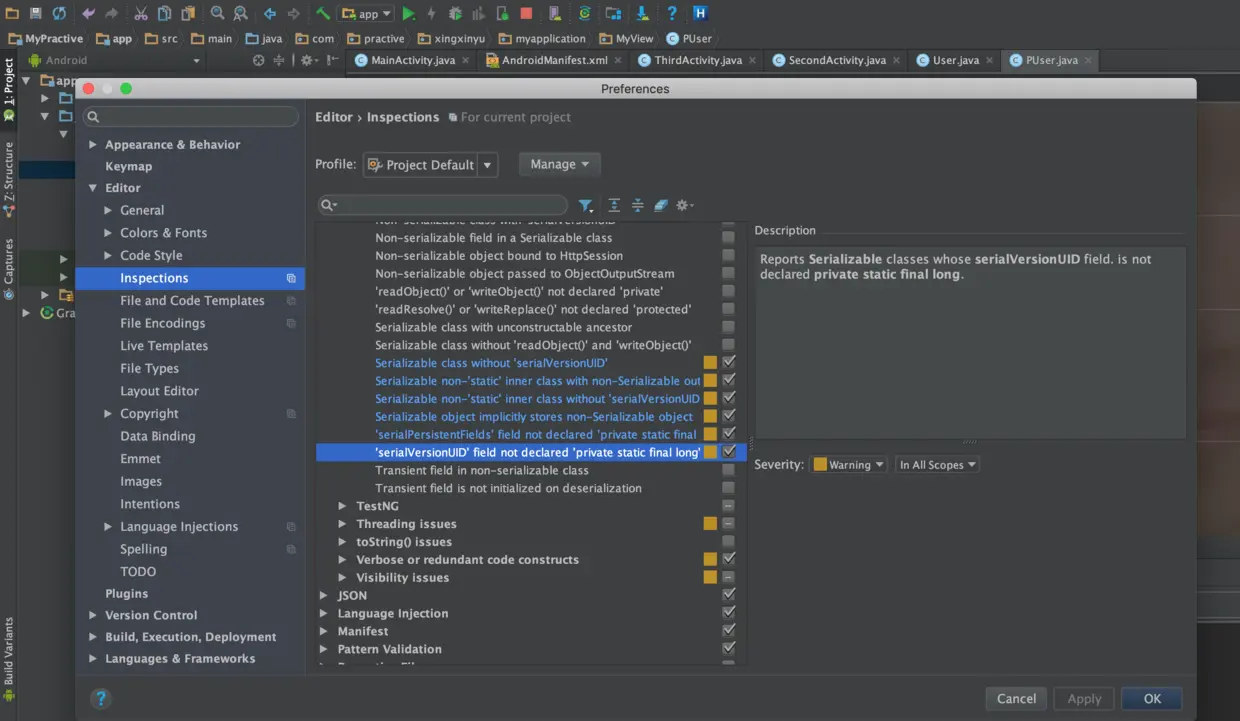Open the Manage dropdown button
The width and height of the screenshot is (1240, 721).
coord(559,164)
